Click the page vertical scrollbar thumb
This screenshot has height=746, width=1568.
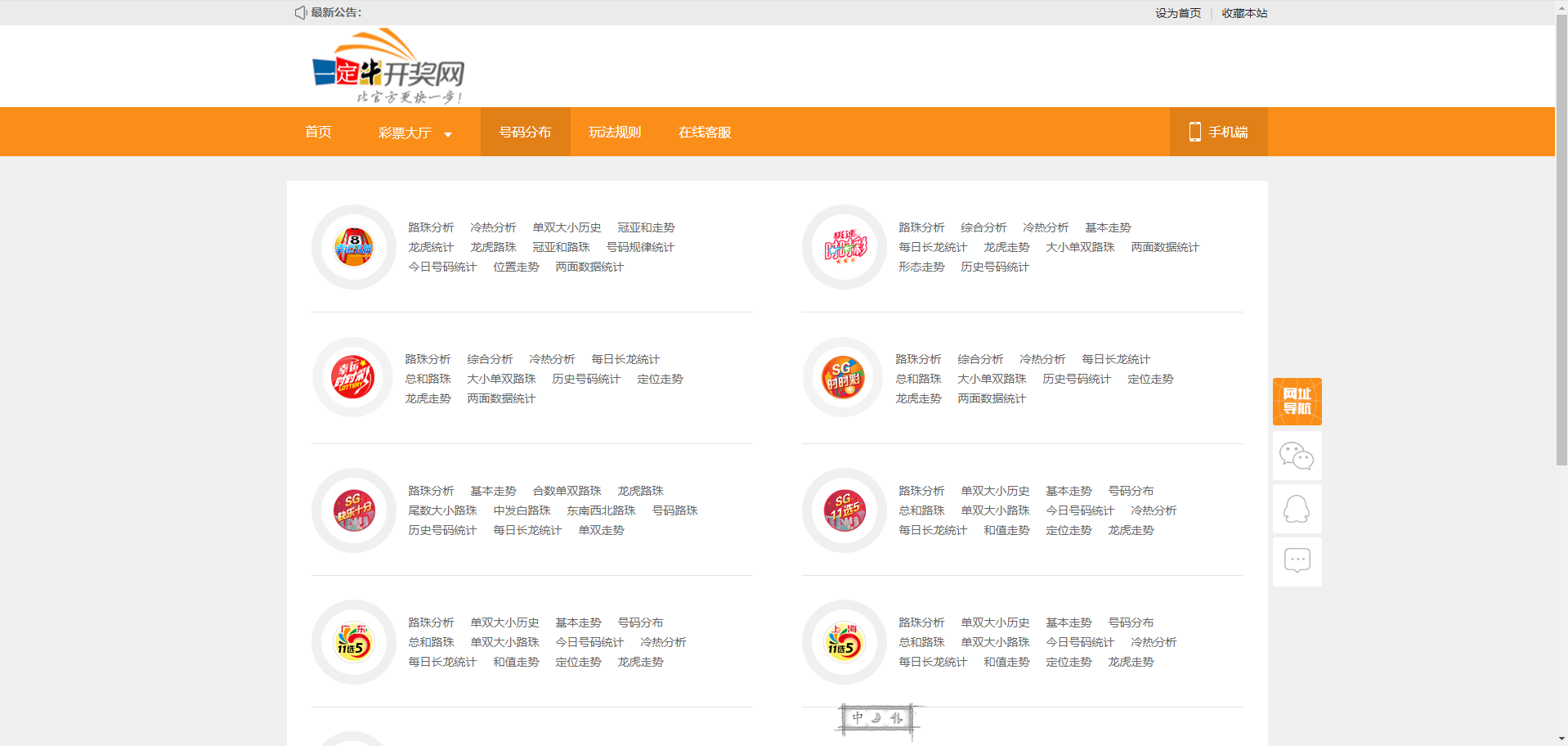(1561, 245)
